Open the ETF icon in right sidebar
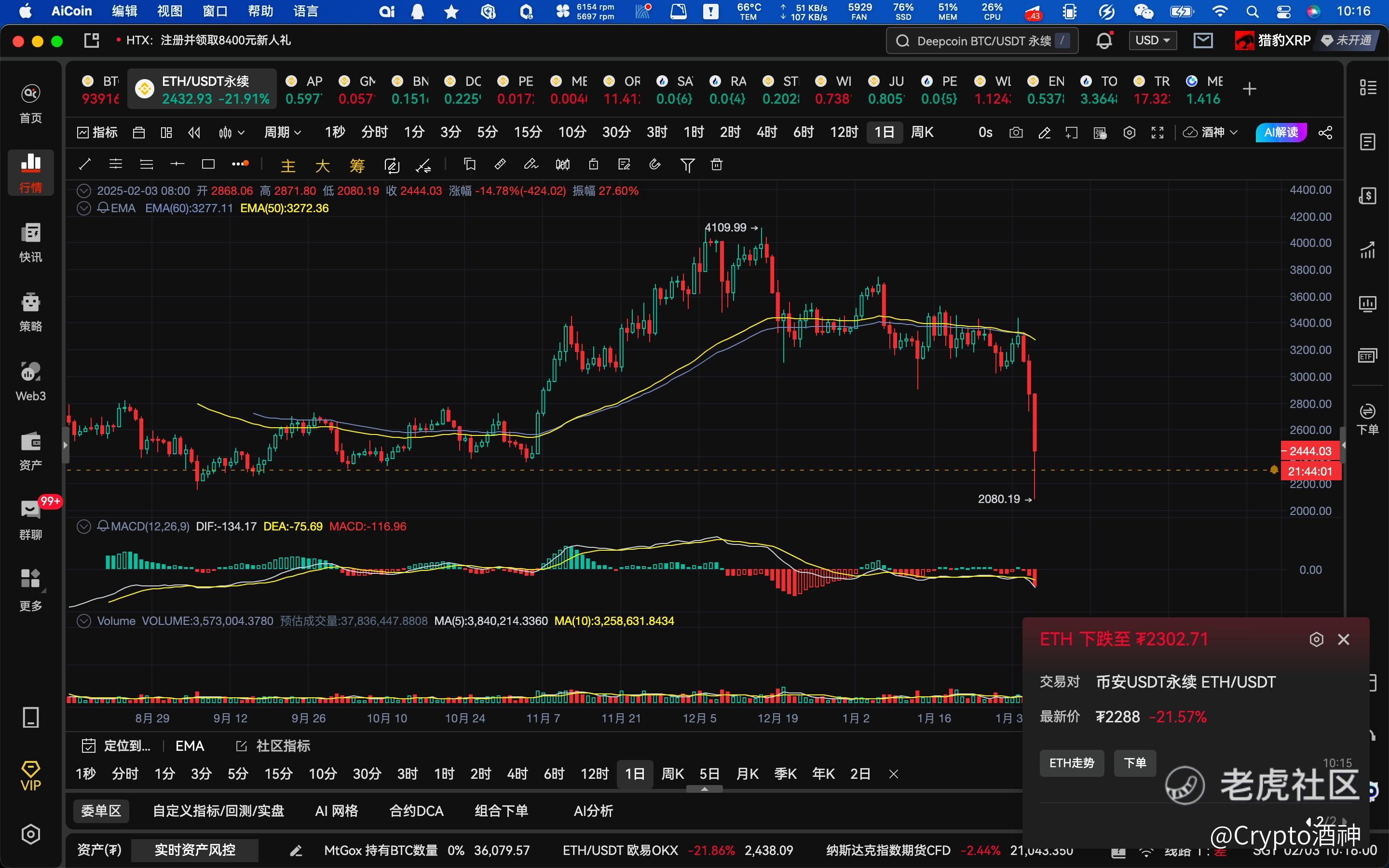Screen dimensions: 1389x868 point(1367,356)
